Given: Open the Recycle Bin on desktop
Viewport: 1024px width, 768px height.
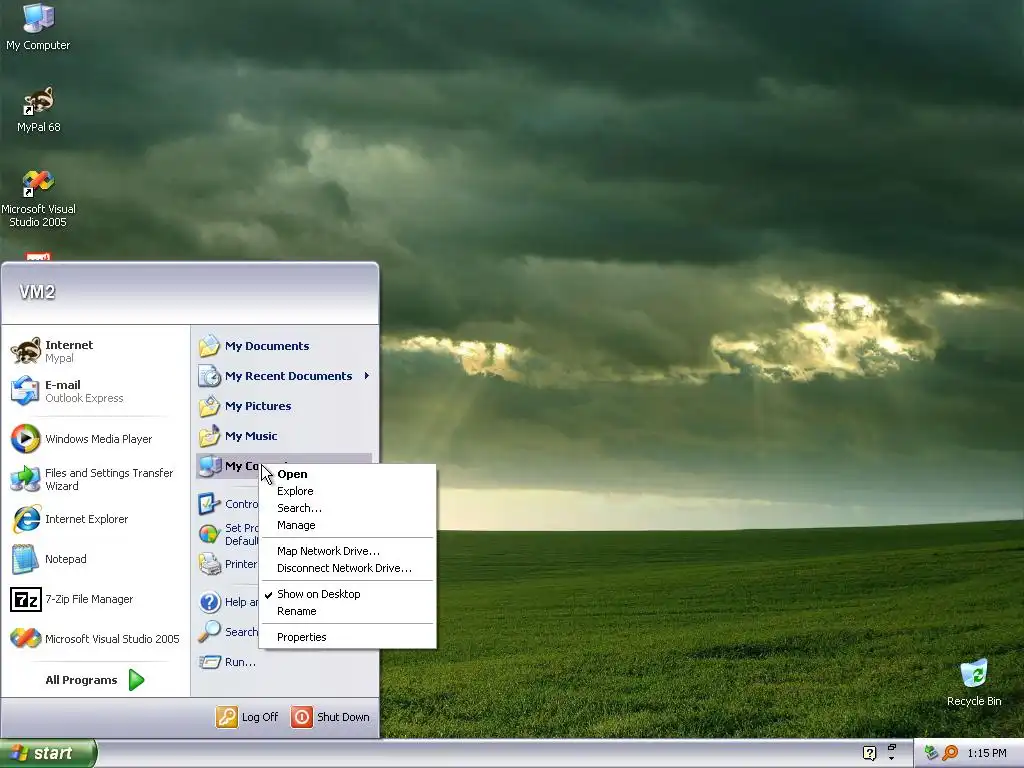Looking at the screenshot, I should (974, 682).
